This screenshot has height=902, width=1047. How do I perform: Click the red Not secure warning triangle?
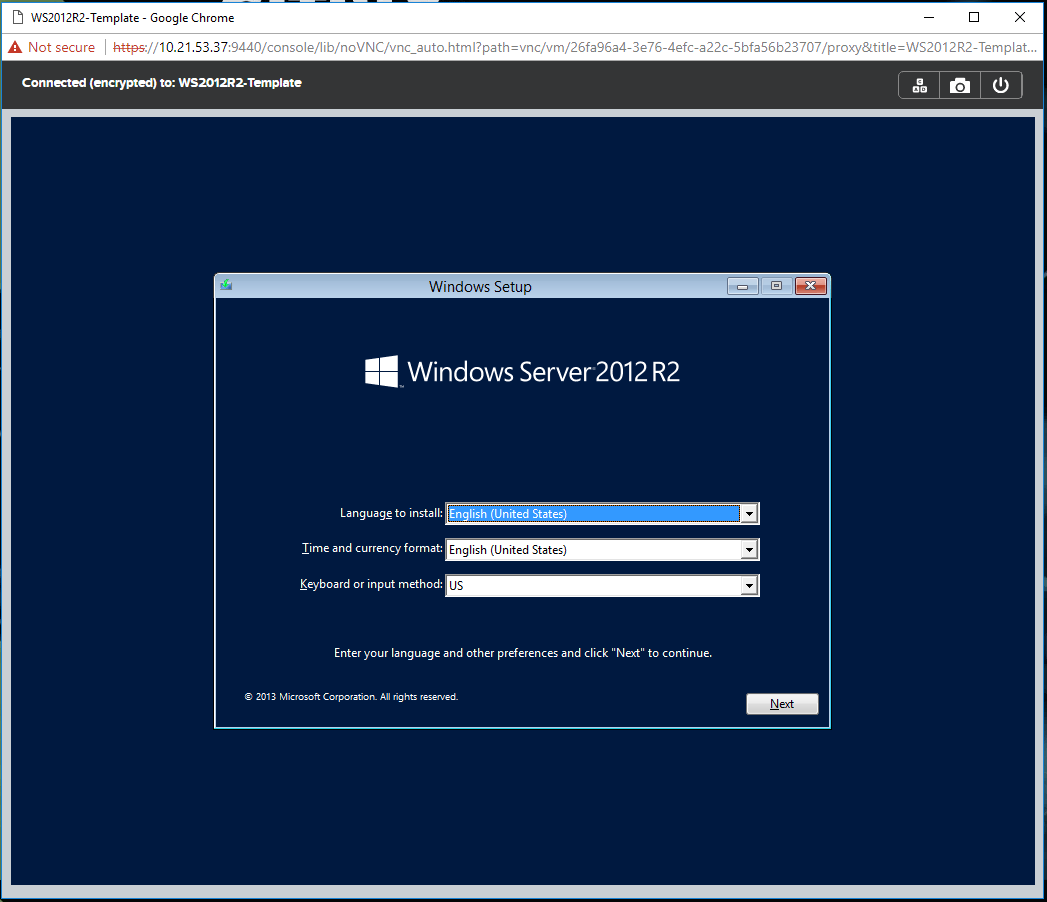point(13,46)
